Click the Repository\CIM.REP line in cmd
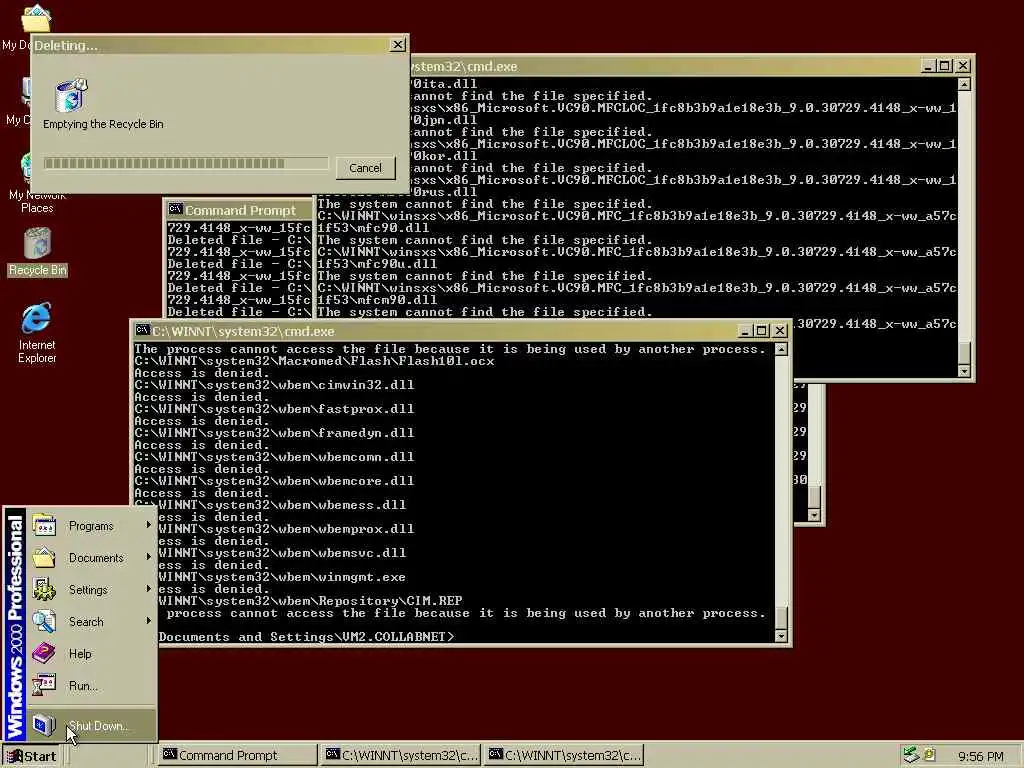This screenshot has height=768, width=1024. [310, 601]
